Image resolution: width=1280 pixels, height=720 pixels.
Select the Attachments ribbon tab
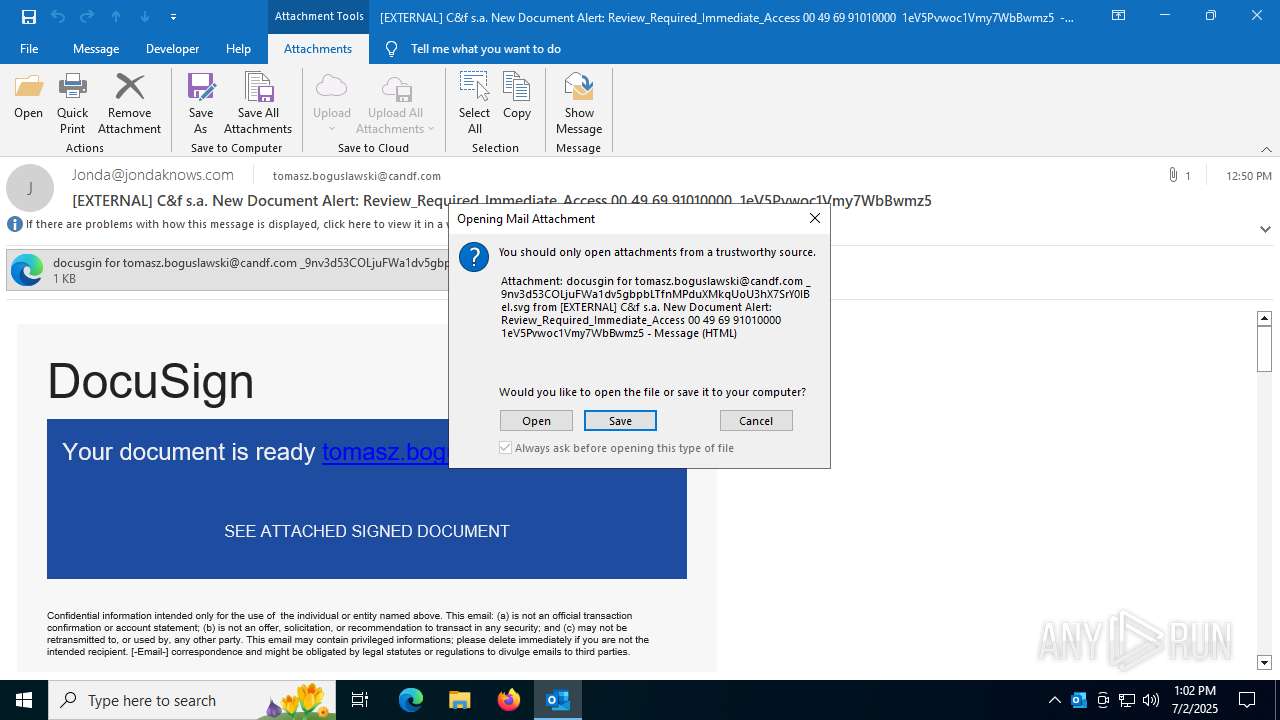coord(318,49)
